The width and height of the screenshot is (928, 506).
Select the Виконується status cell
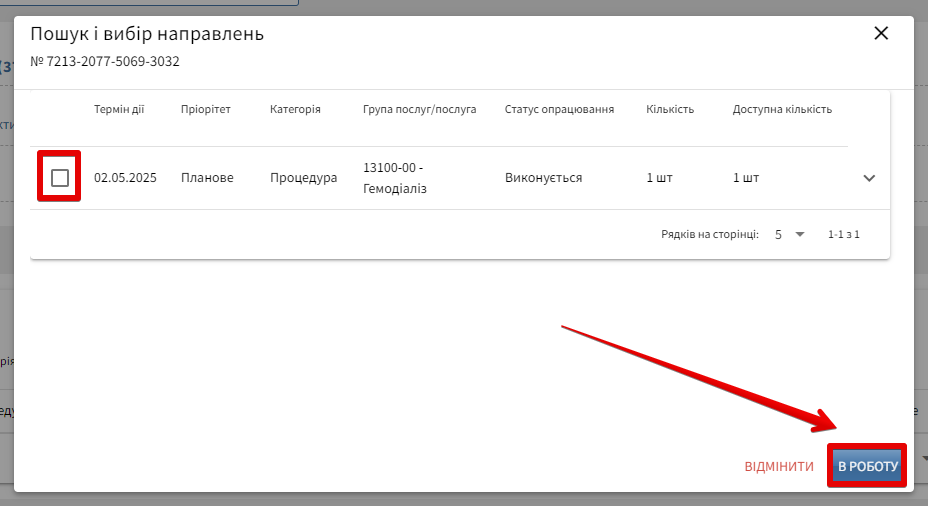point(543,178)
